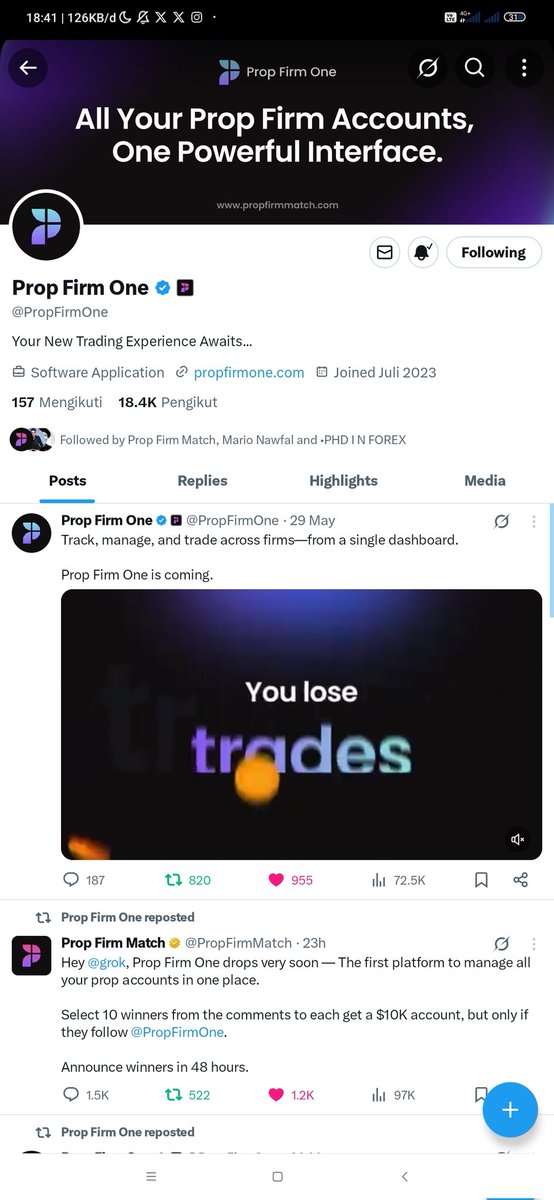Tap the Grok icon in profile header
Image resolution: width=554 pixels, height=1200 pixels.
427,68
